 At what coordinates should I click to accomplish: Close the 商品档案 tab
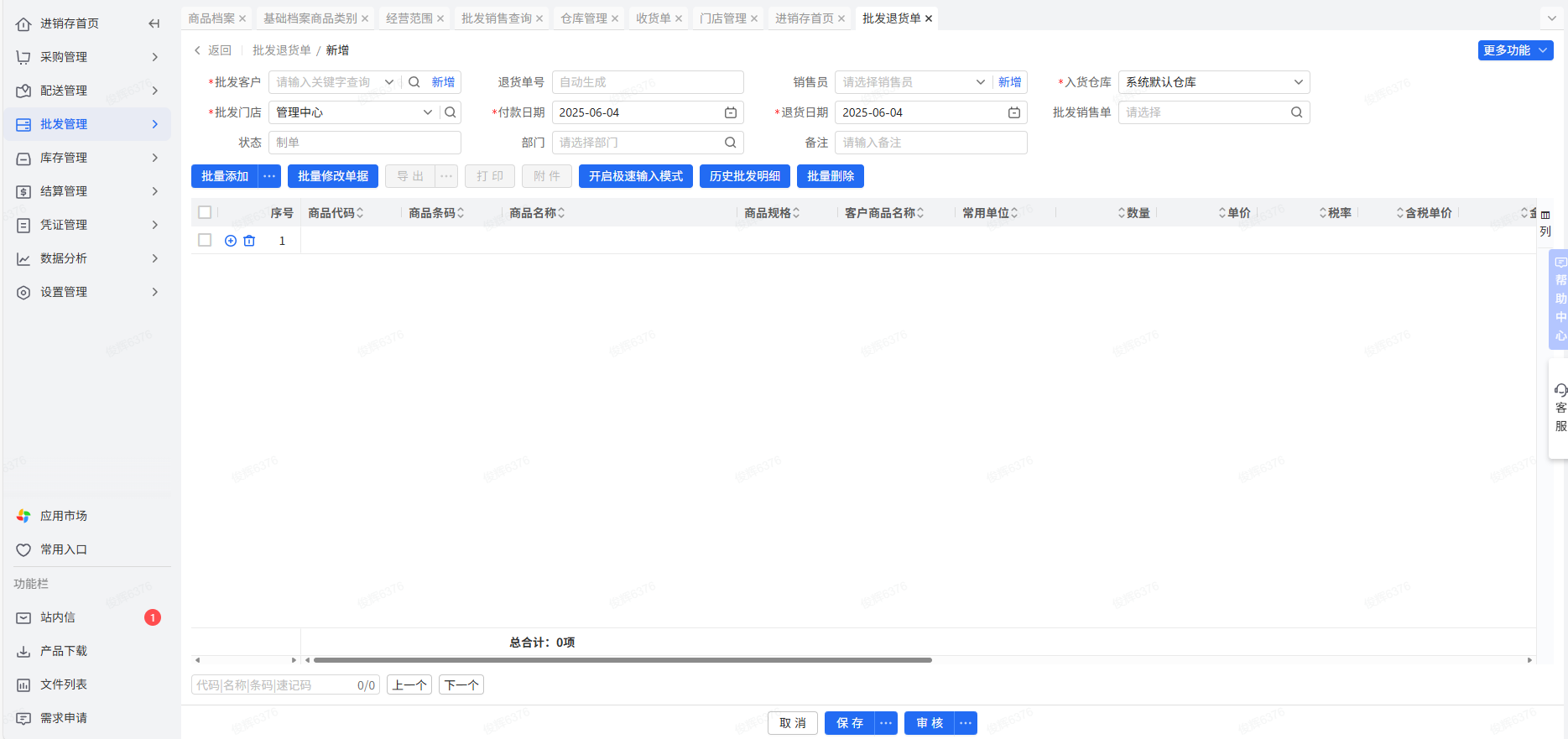(x=242, y=18)
